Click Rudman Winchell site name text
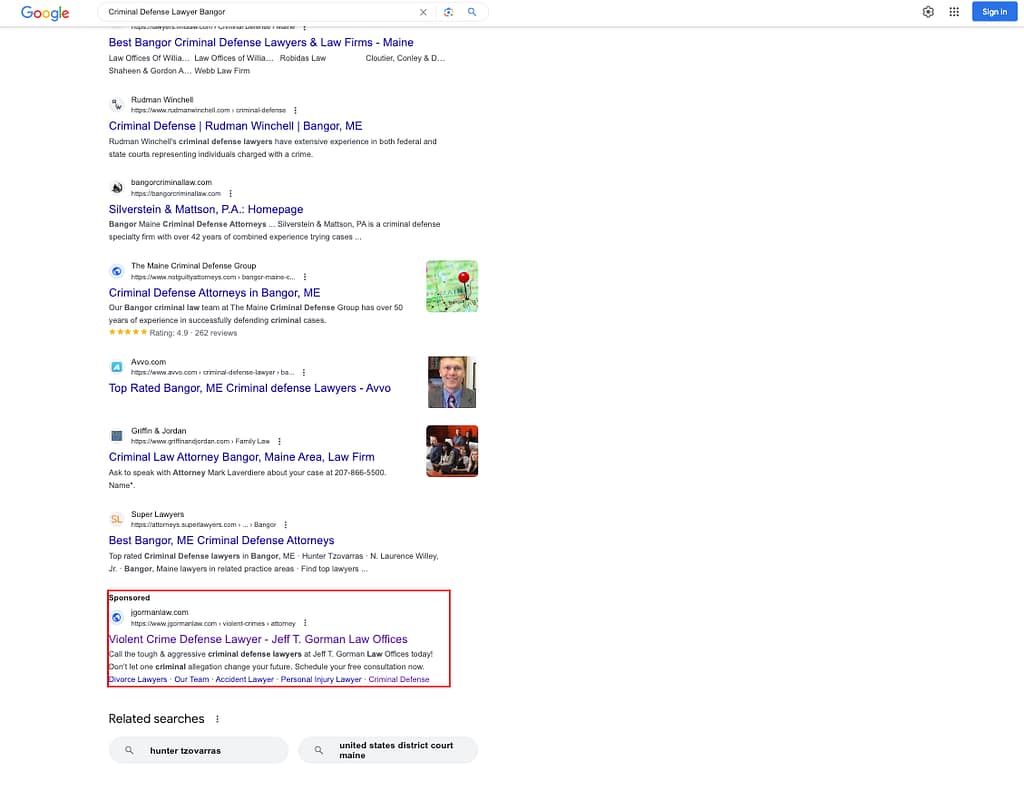Image resolution: width=1024 pixels, height=800 pixels. 162,100
